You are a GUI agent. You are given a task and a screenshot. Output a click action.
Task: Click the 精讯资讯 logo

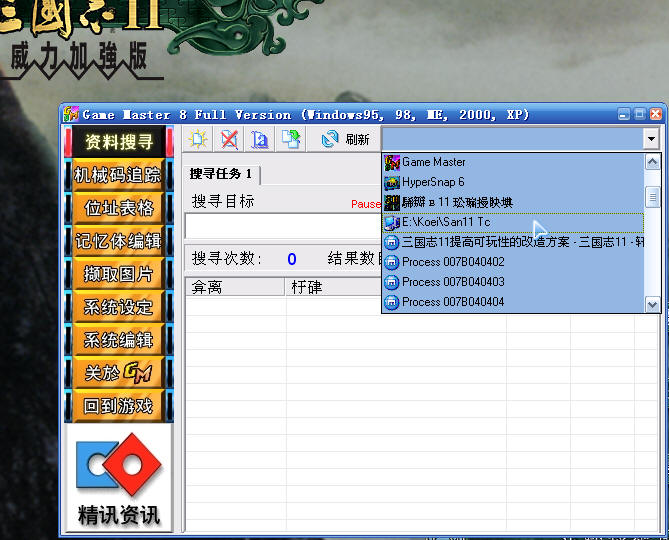pyautogui.click(x=118, y=479)
